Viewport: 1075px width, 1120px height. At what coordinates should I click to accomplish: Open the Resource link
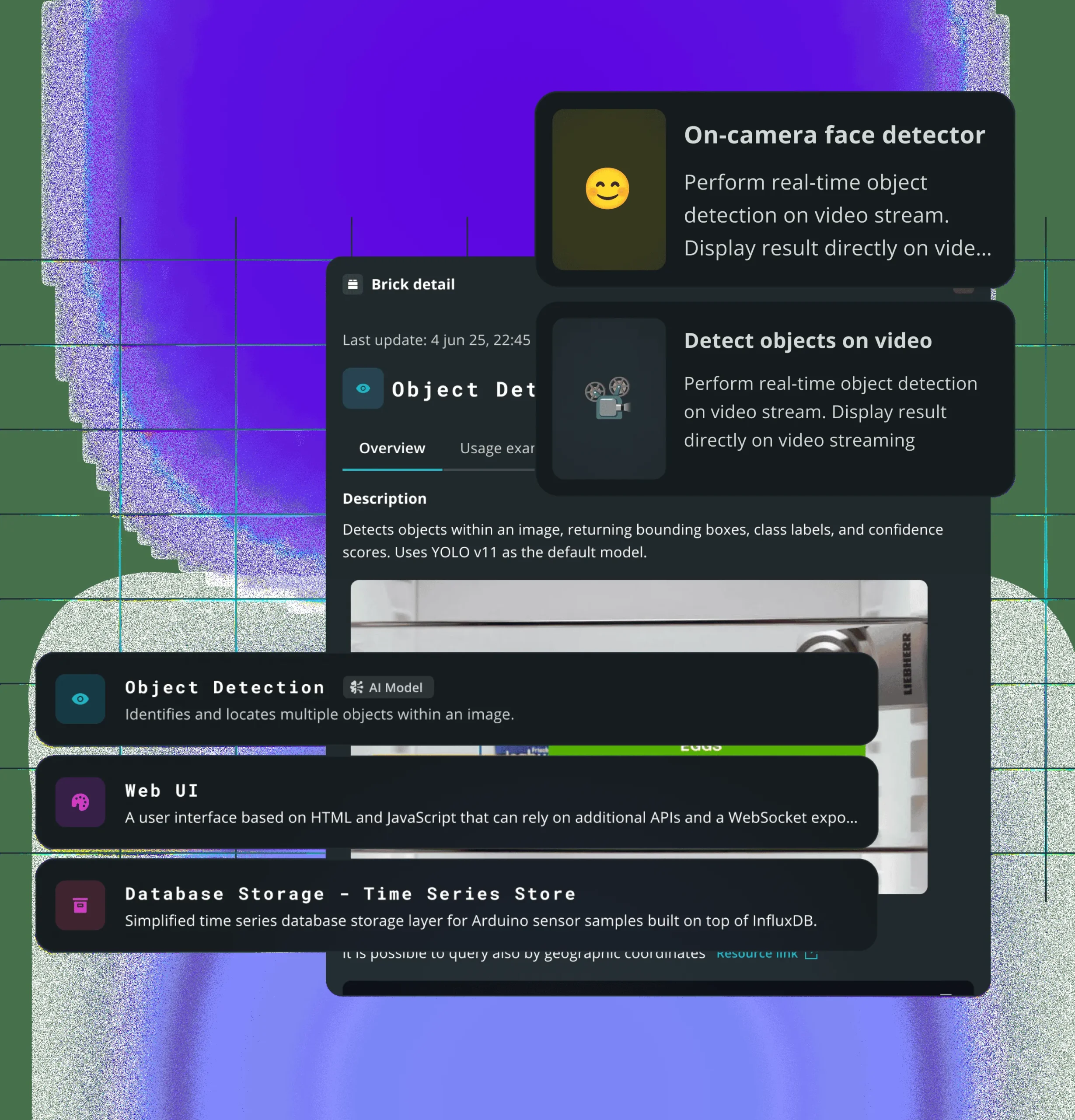click(756, 954)
